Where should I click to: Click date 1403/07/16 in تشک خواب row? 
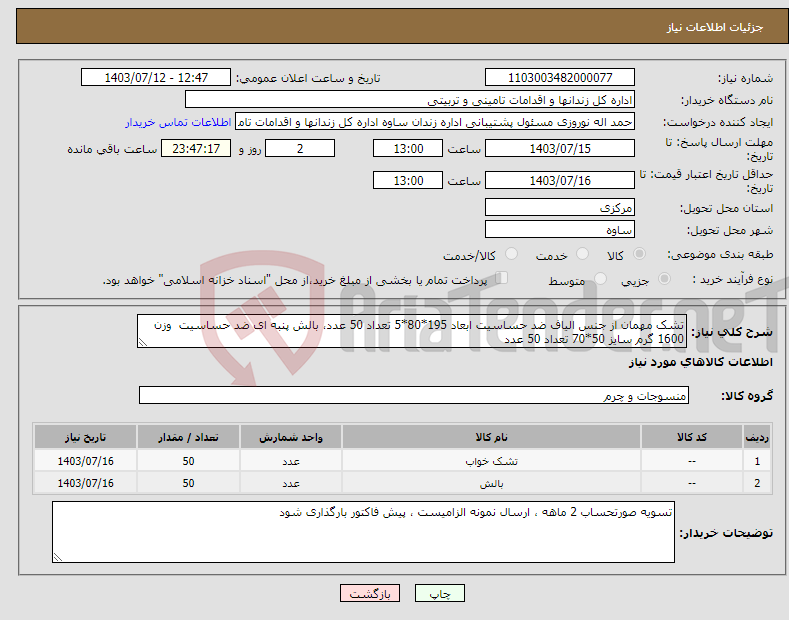click(x=86, y=461)
